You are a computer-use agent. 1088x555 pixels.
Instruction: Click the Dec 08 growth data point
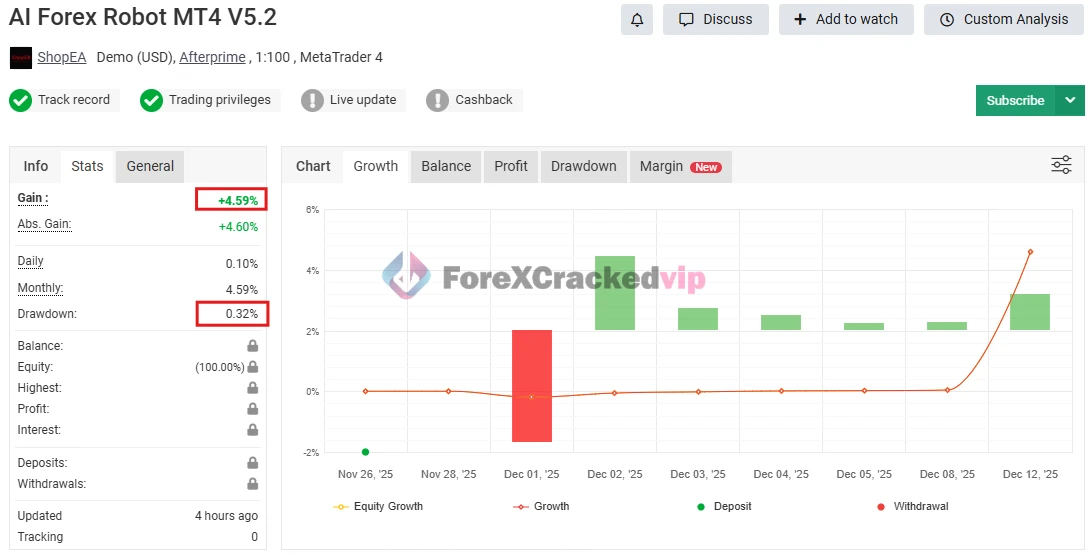pos(947,390)
